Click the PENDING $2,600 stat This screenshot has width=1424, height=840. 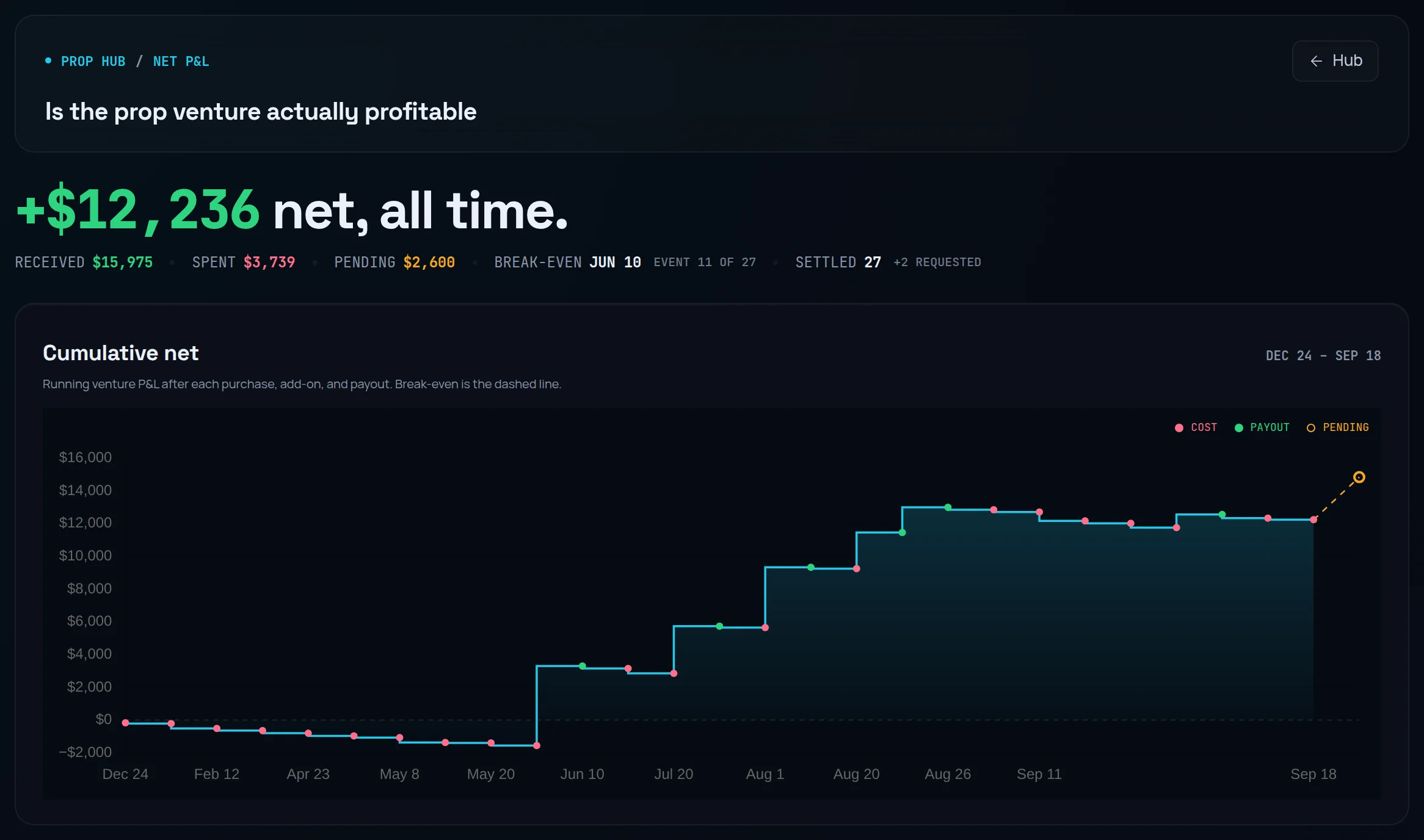[394, 262]
